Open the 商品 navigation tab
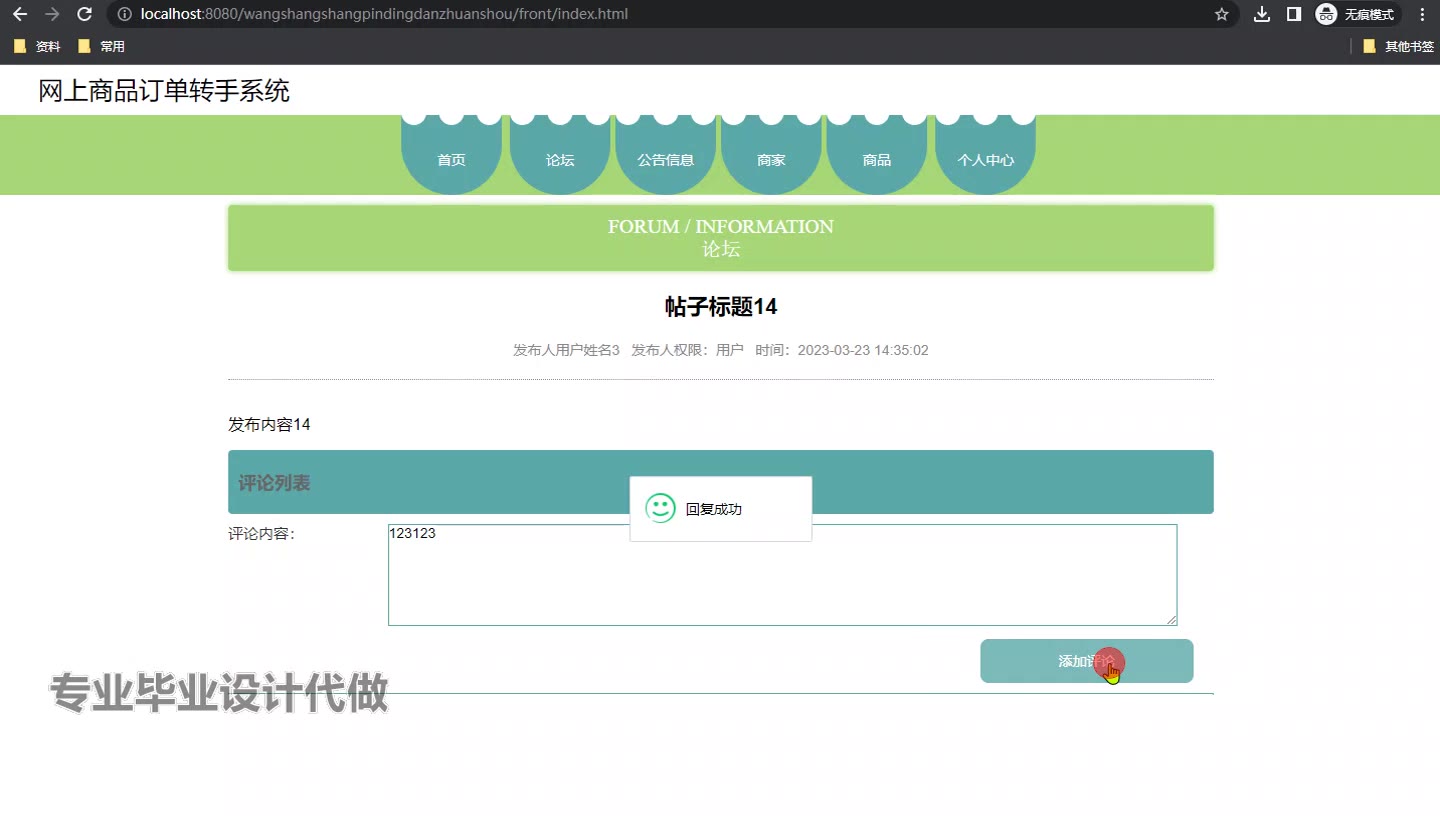Screen dimensions: 1440x816 point(877,159)
